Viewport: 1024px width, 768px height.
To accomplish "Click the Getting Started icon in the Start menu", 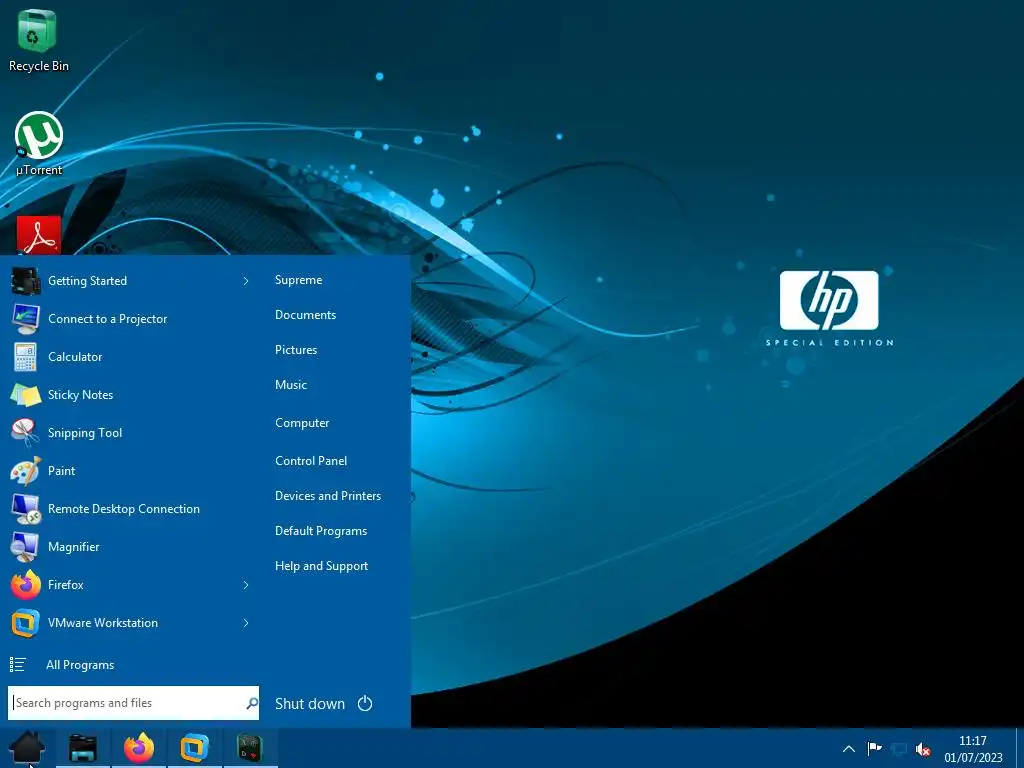I will (25, 281).
